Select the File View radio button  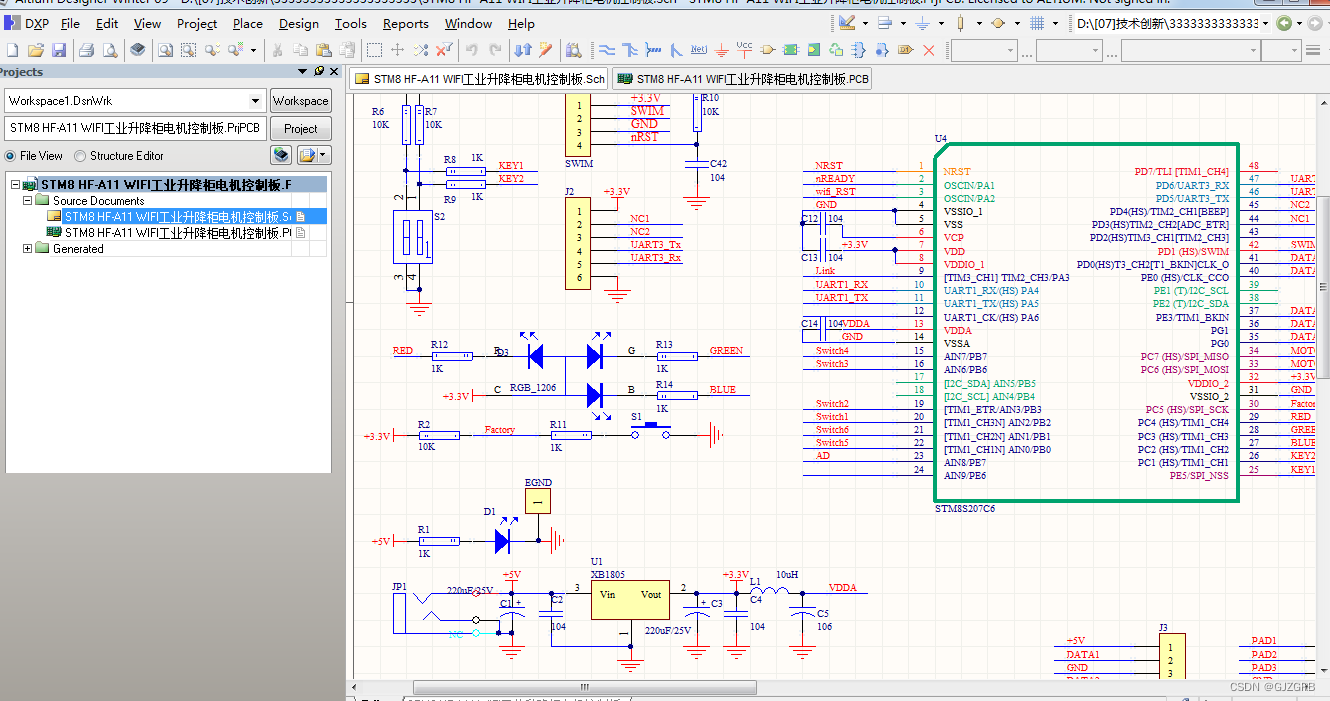point(10,155)
